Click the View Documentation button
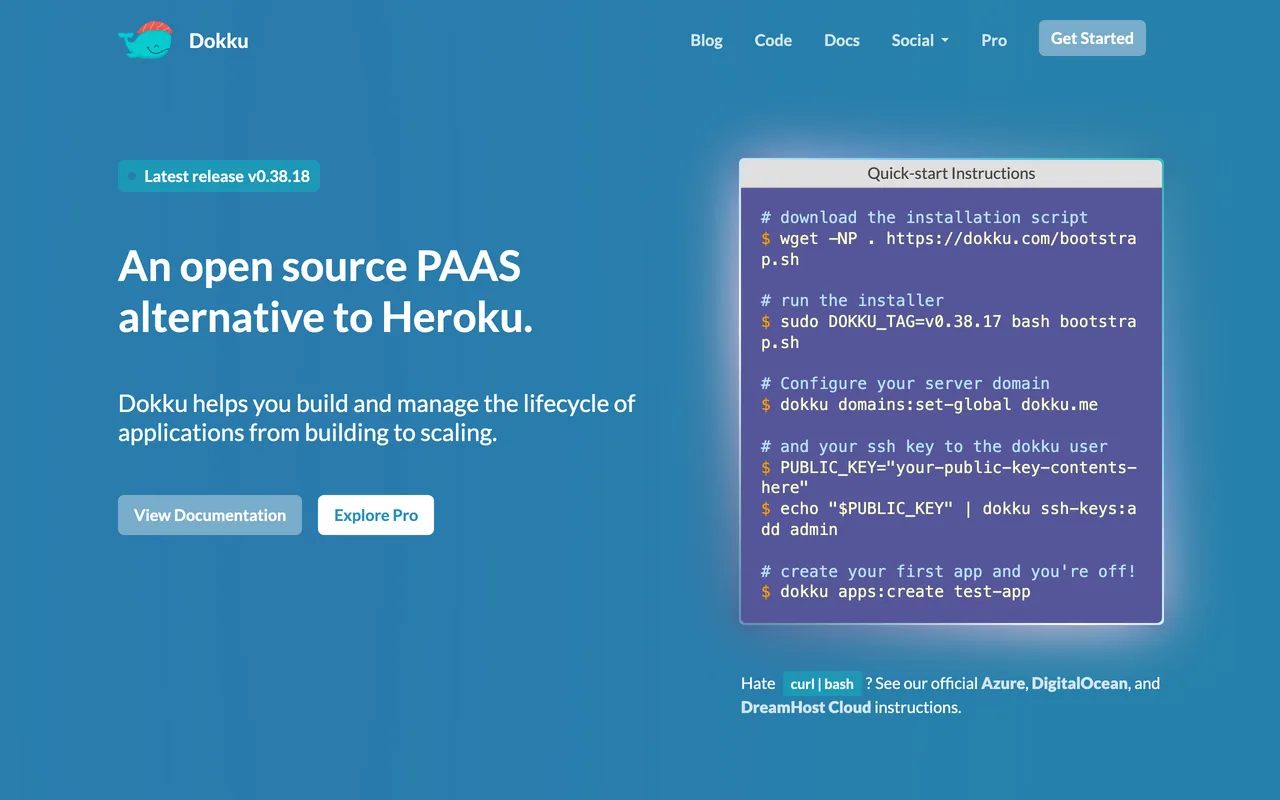 coord(210,515)
